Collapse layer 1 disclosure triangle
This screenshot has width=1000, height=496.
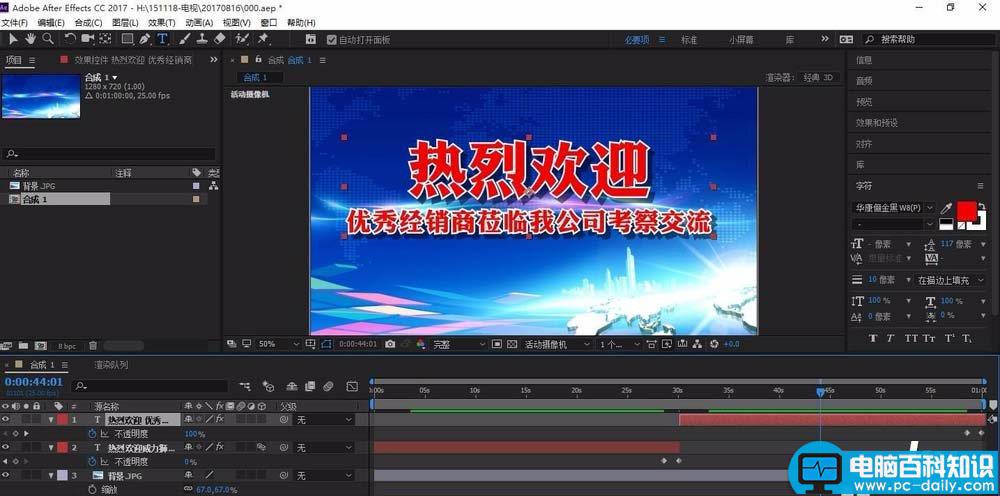click(x=51, y=419)
